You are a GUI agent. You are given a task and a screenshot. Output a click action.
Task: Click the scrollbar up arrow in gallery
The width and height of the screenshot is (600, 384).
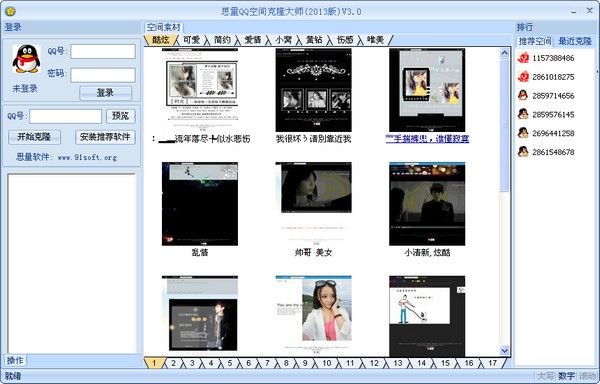coord(504,53)
